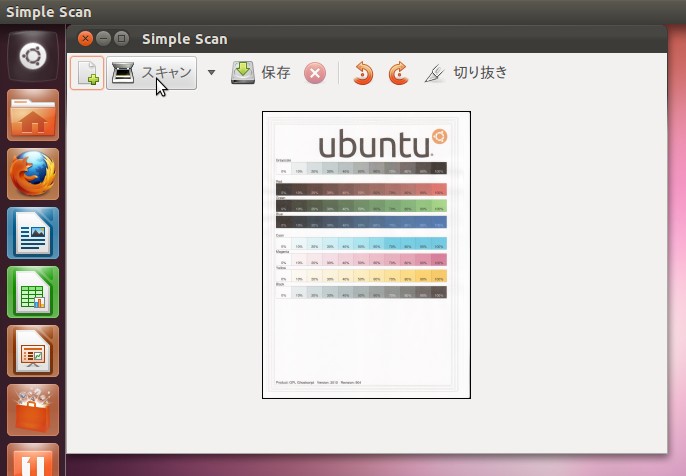Viewport: 686px width, 476px height.
Task: Expand the scan options dropdown arrow
Action: [211, 73]
